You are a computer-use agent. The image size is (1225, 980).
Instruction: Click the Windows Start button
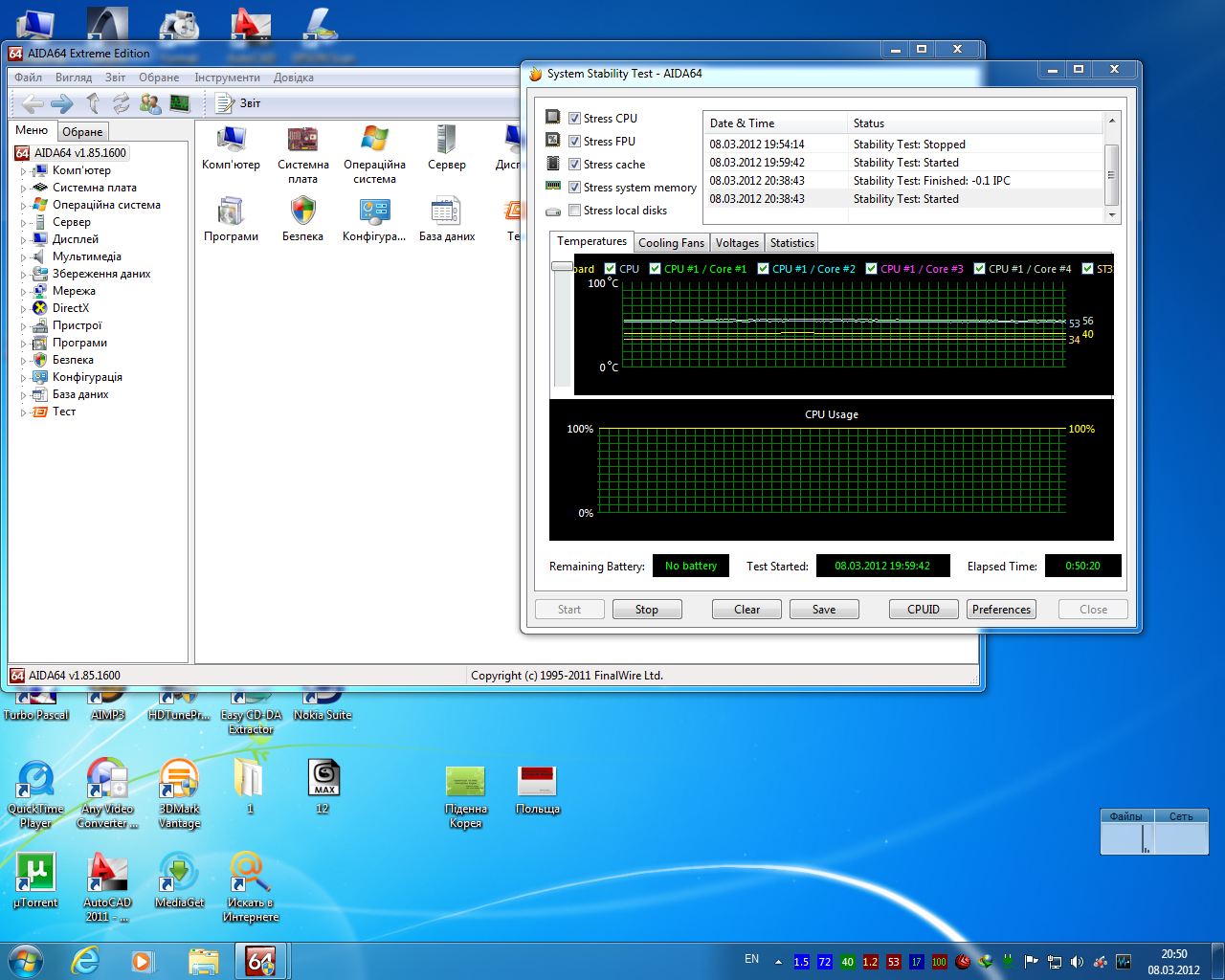tap(26, 960)
